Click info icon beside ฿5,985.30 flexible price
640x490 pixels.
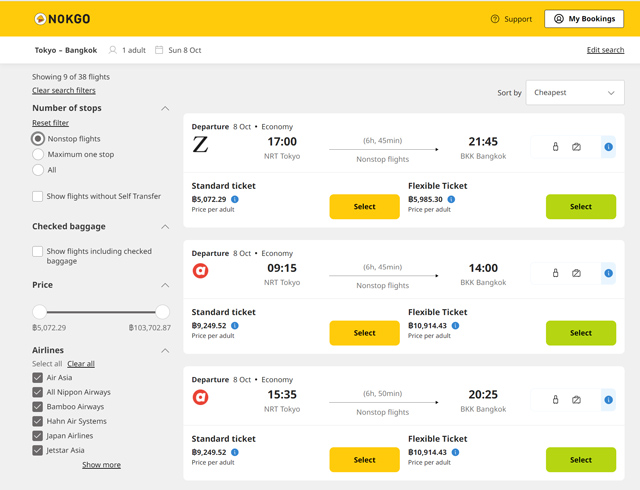[451, 199]
